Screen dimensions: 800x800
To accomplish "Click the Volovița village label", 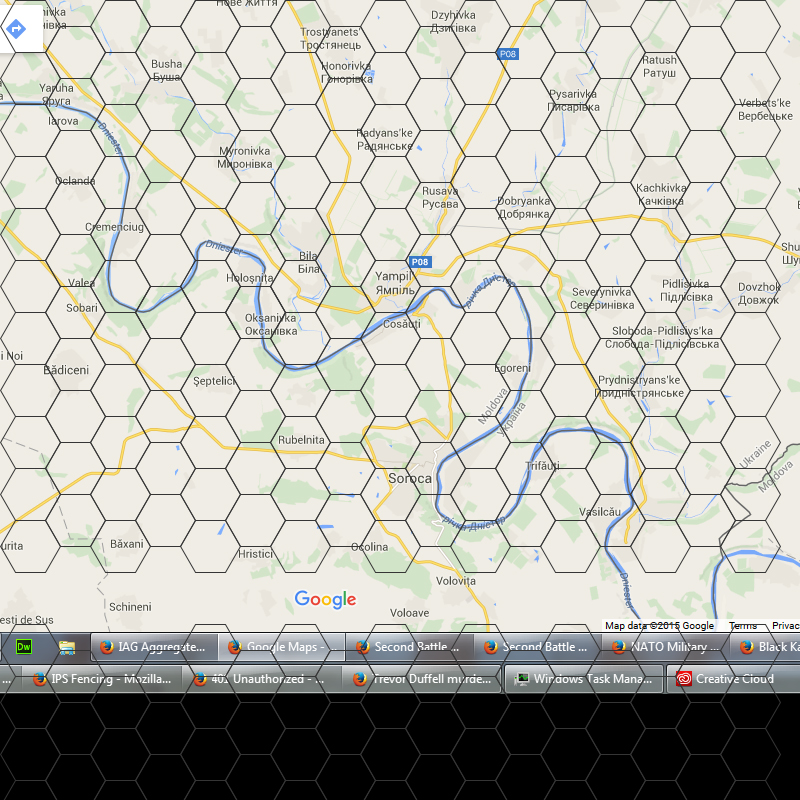I will pyautogui.click(x=456, y=581).
